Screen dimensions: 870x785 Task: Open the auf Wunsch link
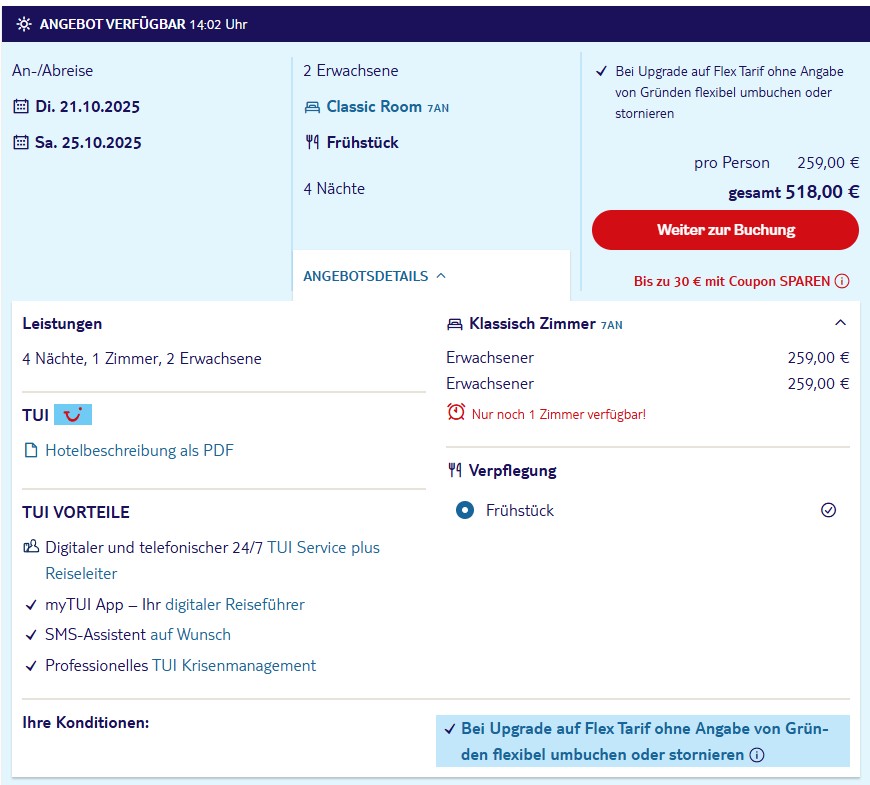tap(190, 635)
